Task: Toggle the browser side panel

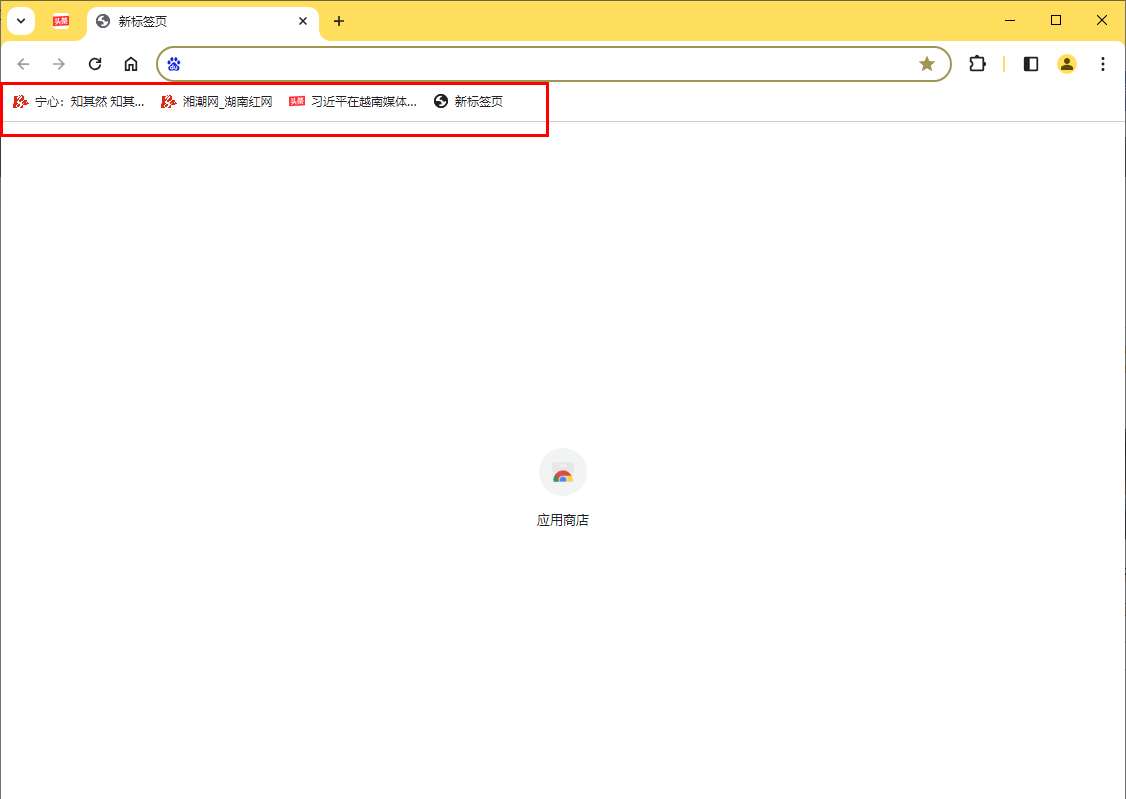Action: click(x=1031, y=64)
